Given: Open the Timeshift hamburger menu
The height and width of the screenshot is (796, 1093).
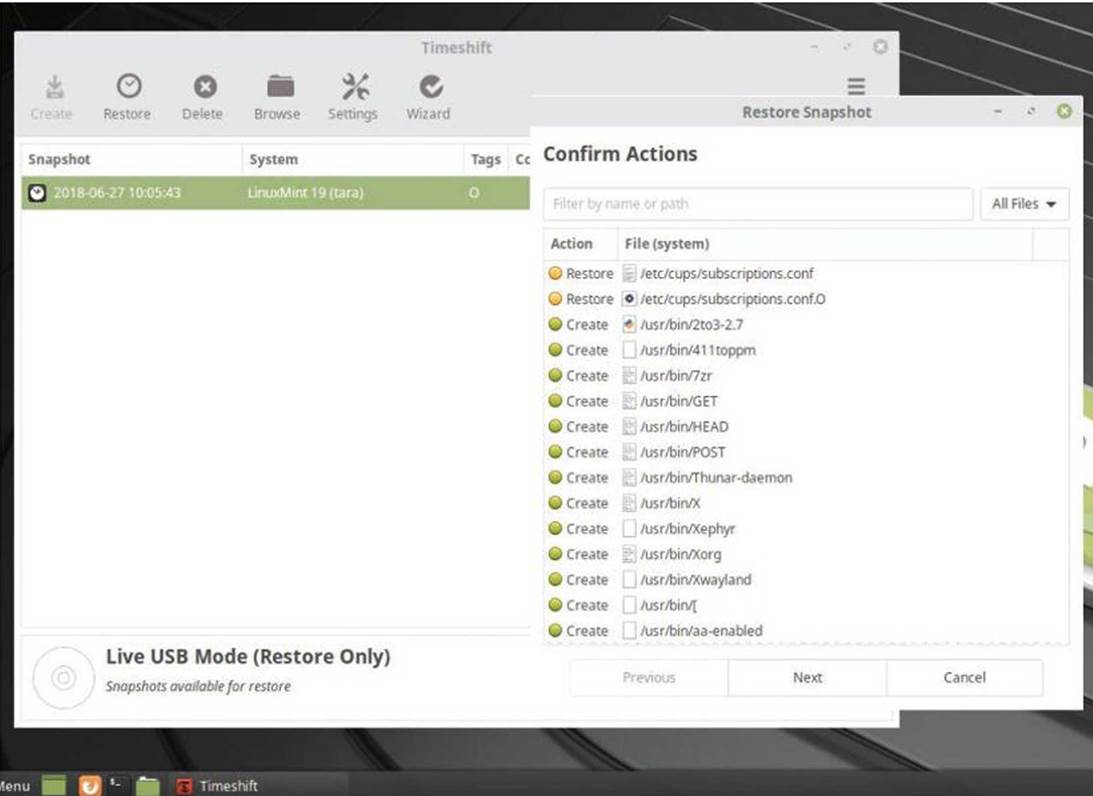Looking at the screenshot, I should pos(856,86).
